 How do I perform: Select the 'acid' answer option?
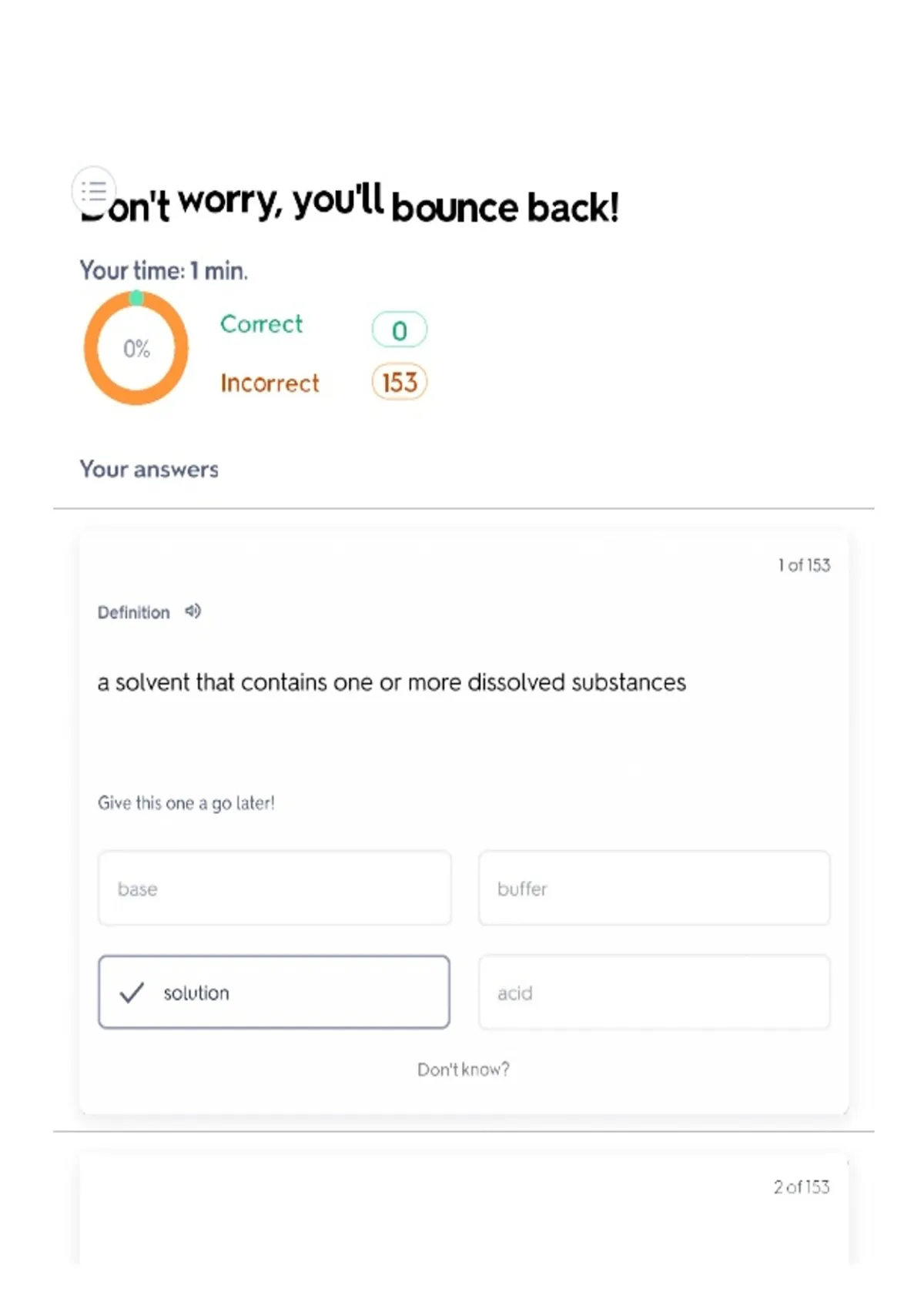(x=654, y=993)
